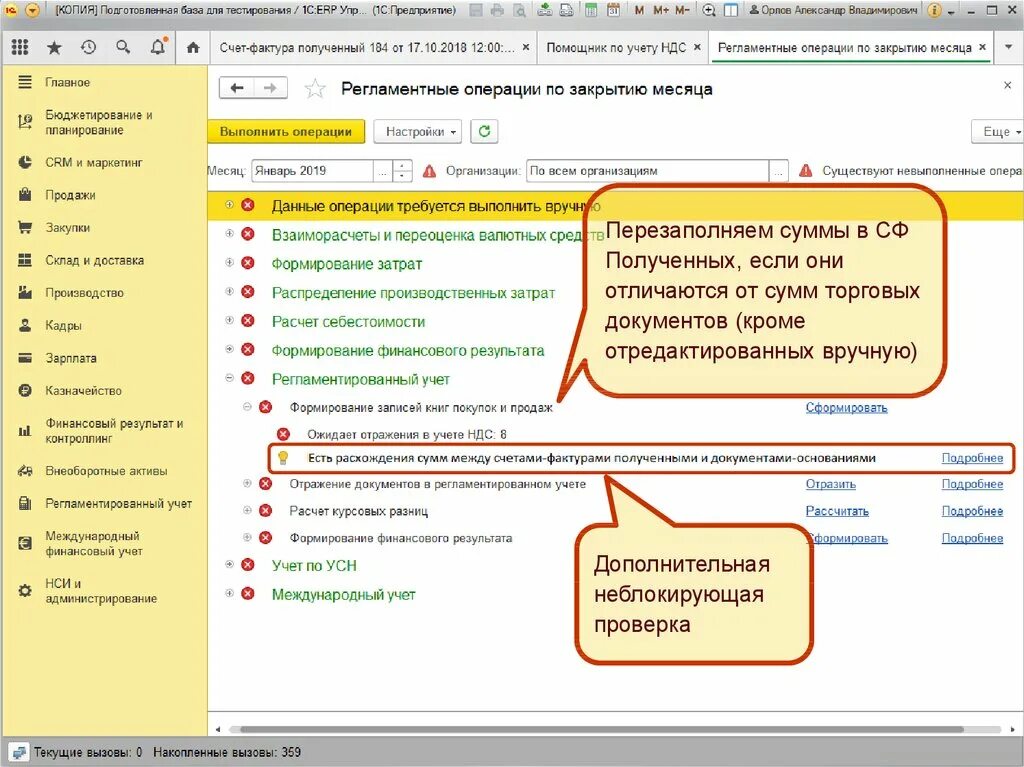
Task: Click the save icon in title bar
Action: point(476,10)
